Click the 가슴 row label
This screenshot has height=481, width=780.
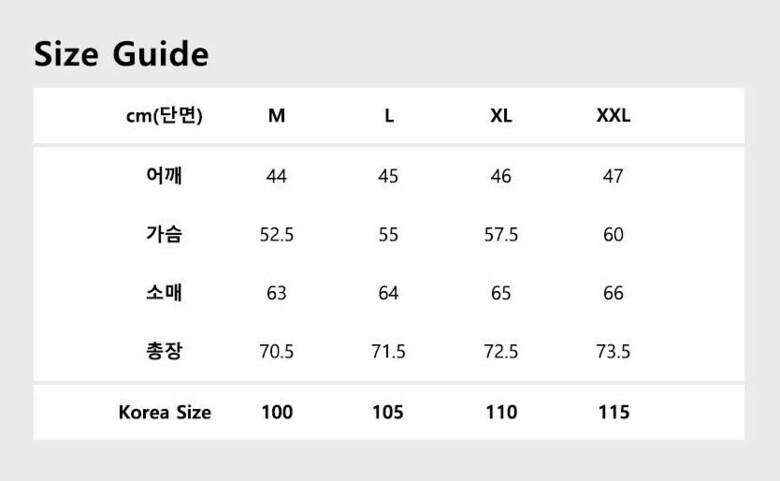[x=164, y=234]
